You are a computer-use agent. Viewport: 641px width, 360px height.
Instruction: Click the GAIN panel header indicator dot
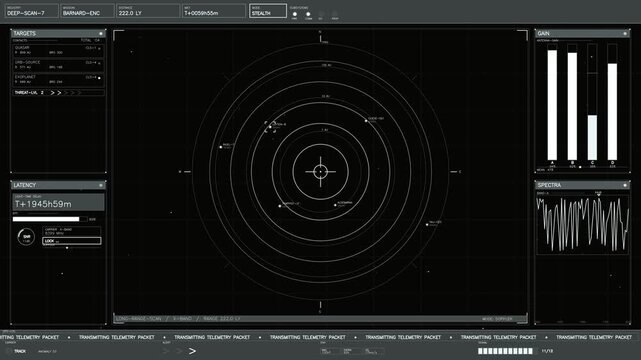click(x=625, y=34)
